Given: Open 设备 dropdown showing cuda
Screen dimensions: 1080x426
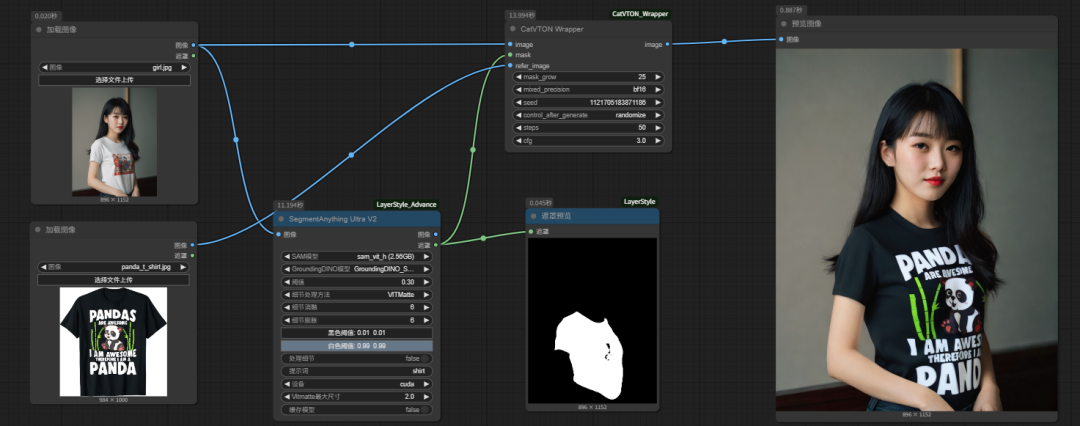Looking at the screenshot, I should click(357, 384).
